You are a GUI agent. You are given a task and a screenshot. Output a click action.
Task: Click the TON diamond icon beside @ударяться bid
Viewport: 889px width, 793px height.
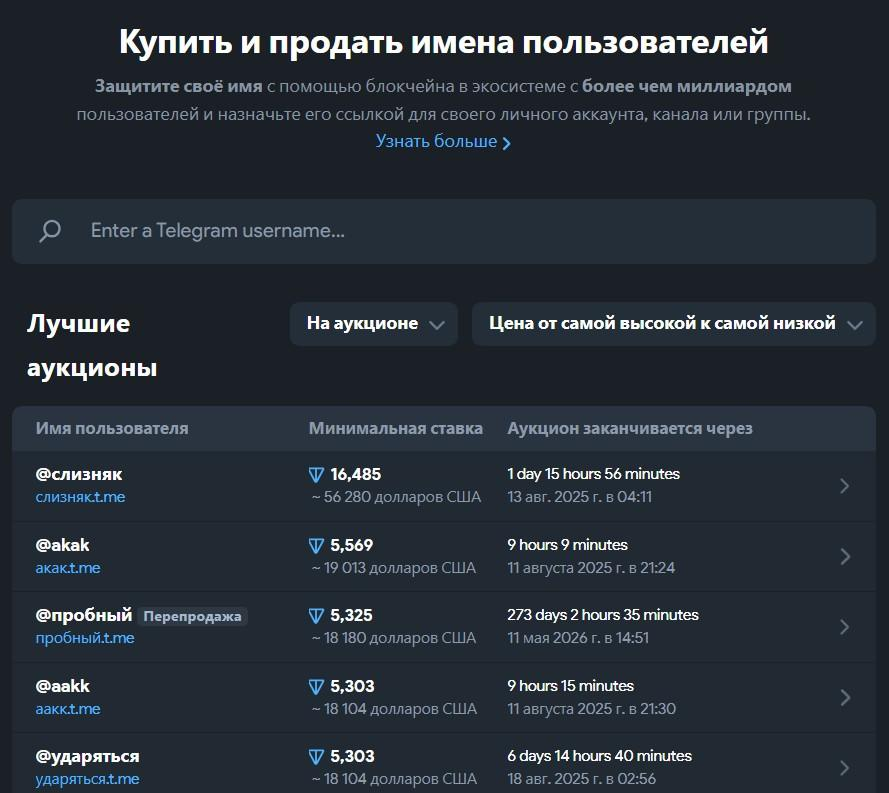(x=315, y=756)
